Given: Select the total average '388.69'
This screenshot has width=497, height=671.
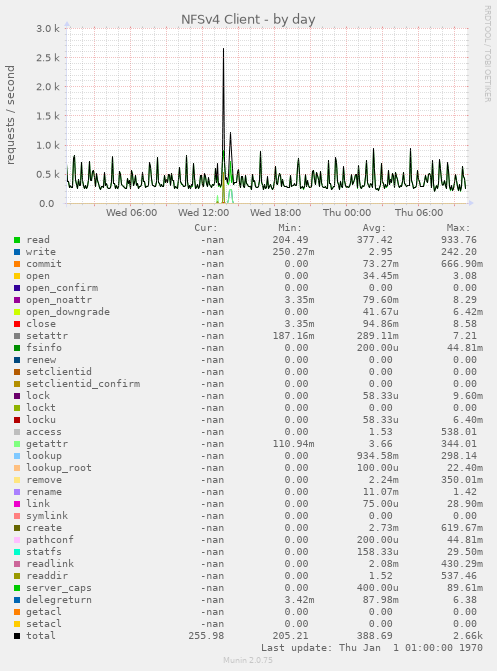Looking at the screenshot, I should (x=375, y=636).
